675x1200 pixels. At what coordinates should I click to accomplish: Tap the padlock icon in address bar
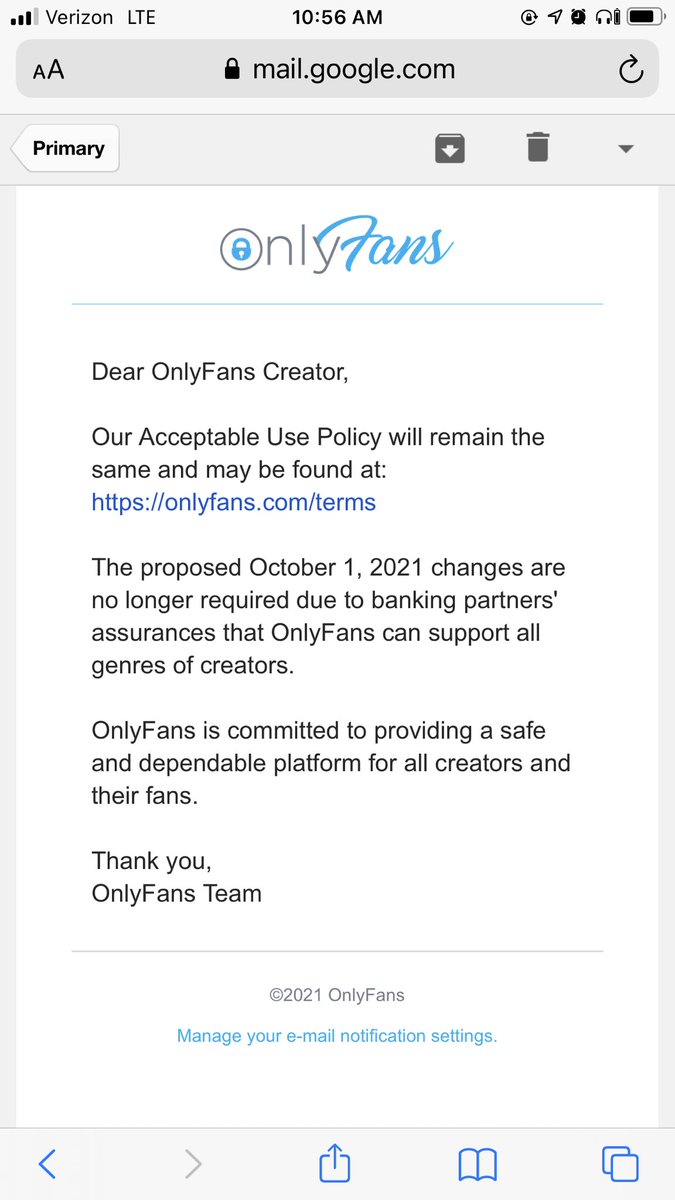232,69
